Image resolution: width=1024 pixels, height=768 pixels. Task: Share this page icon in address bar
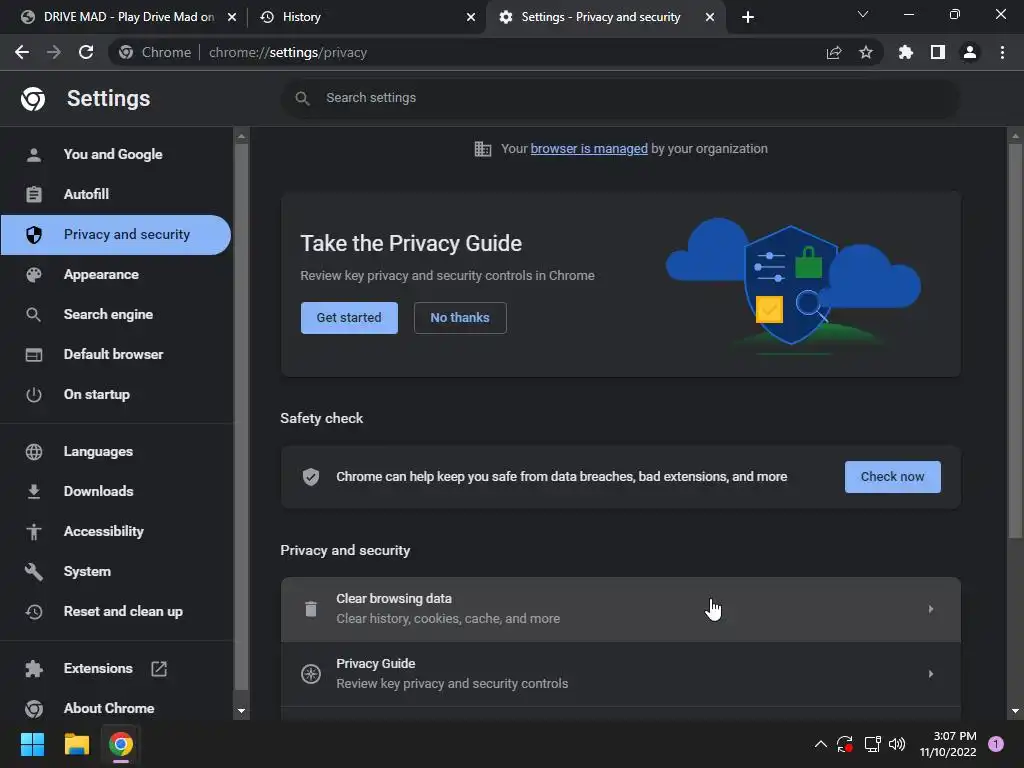click(833, 52)
